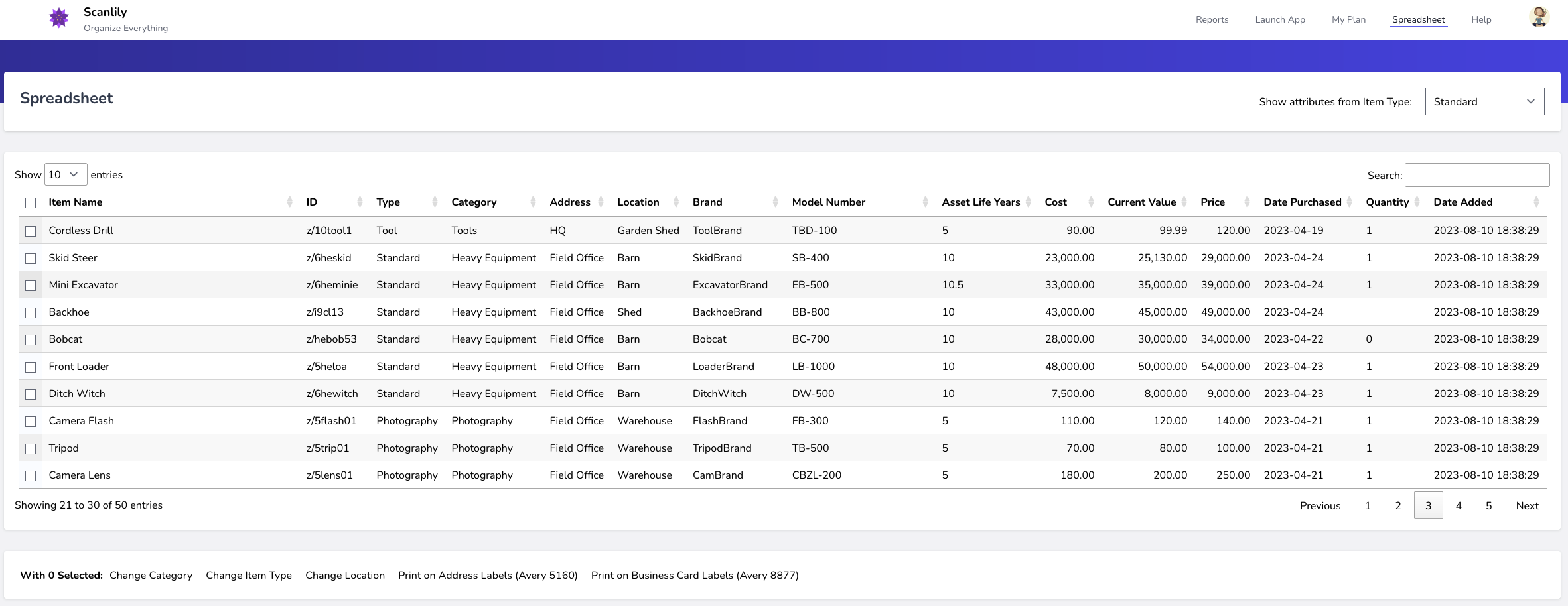
Task: Sort table by Category column arrows
Action: (533, 202)
